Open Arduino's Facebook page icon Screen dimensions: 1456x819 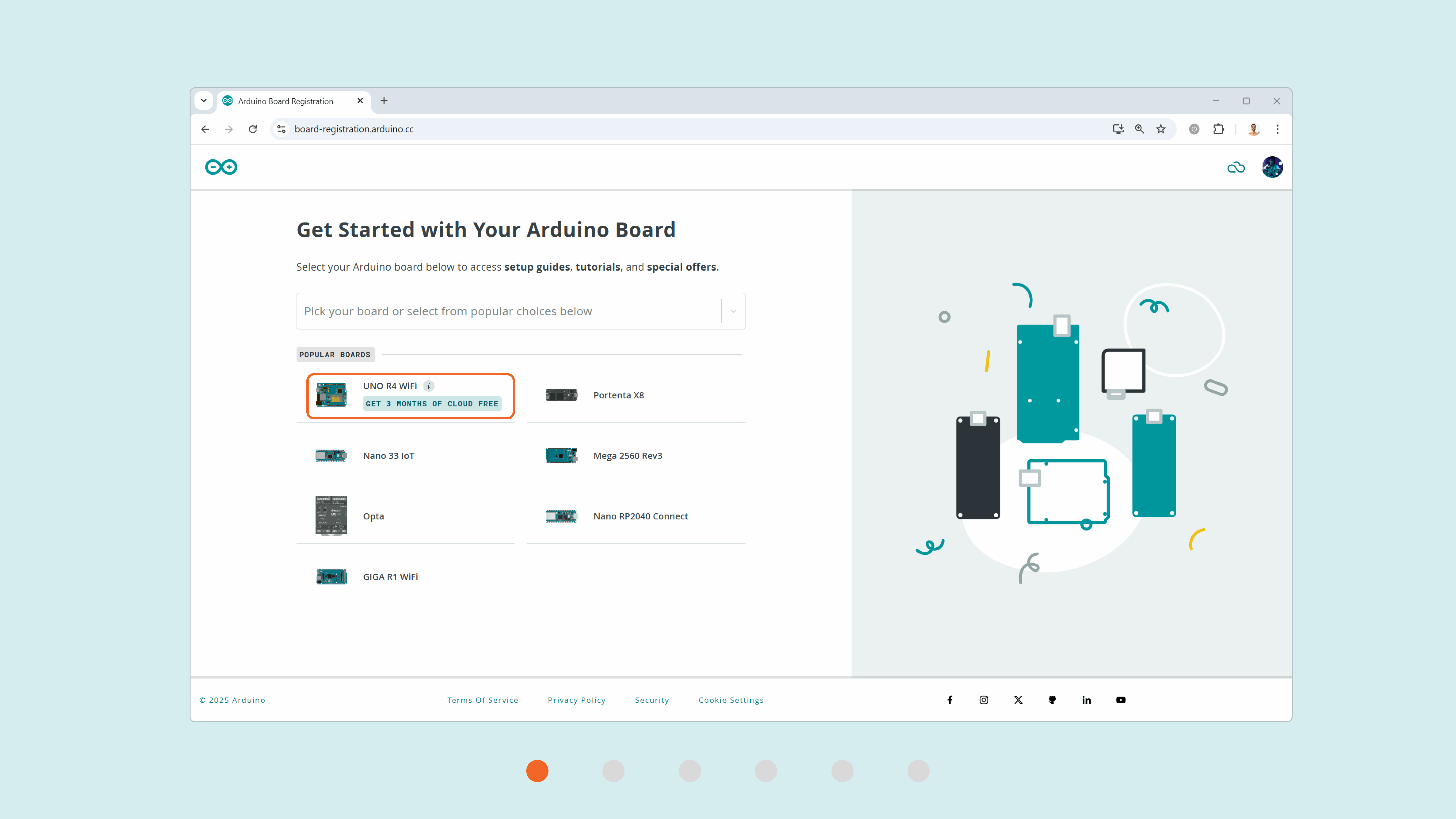coord(950,700)
